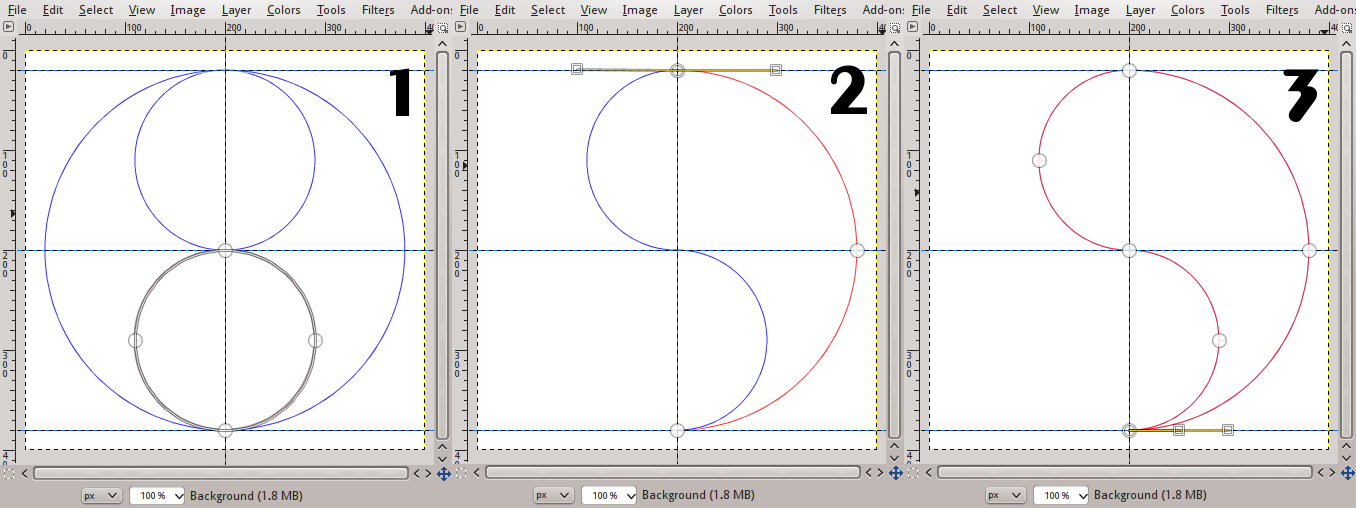Toggle zoom-on-resize icon in third window

(x=1347, y=30)
